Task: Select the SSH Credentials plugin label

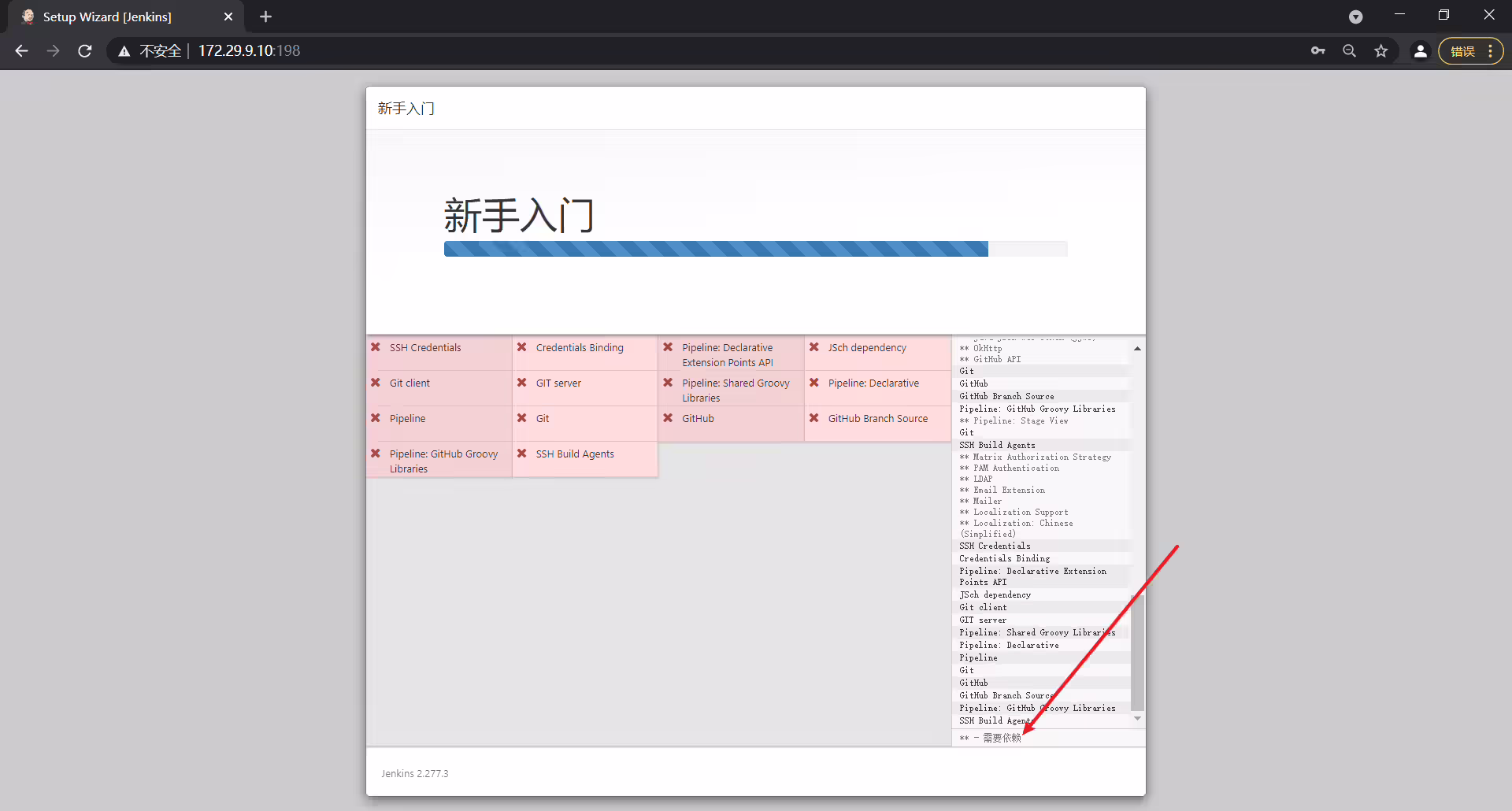Action: [425, 347]
